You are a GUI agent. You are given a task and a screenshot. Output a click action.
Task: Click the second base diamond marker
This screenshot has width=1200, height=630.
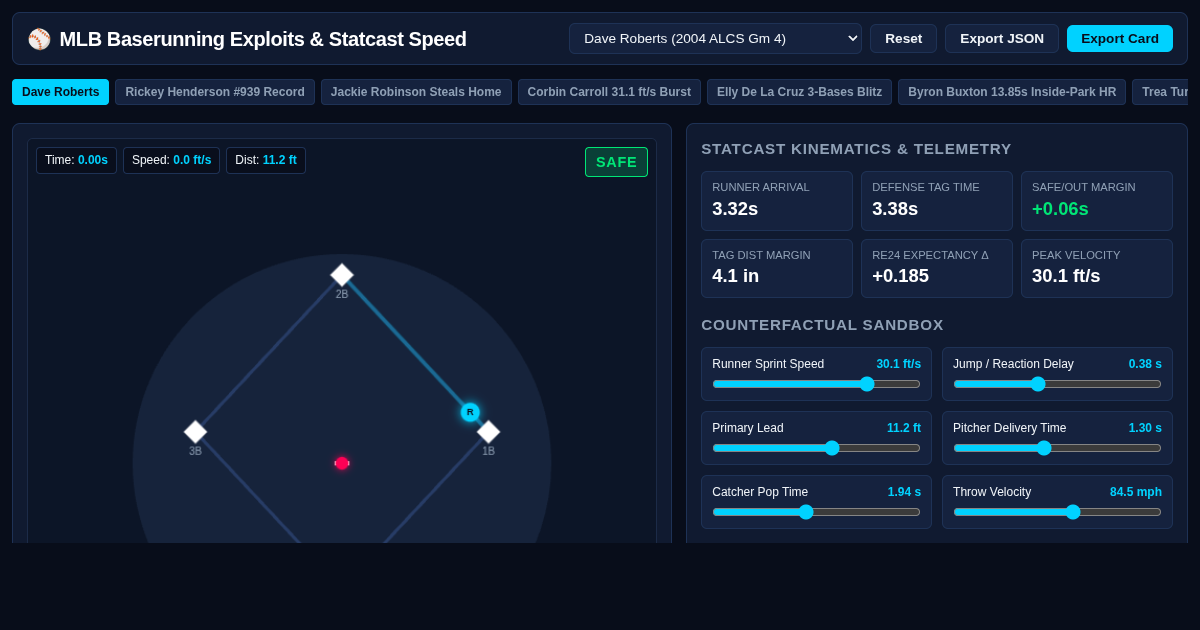pyautogui.click(x=342, y=275)
